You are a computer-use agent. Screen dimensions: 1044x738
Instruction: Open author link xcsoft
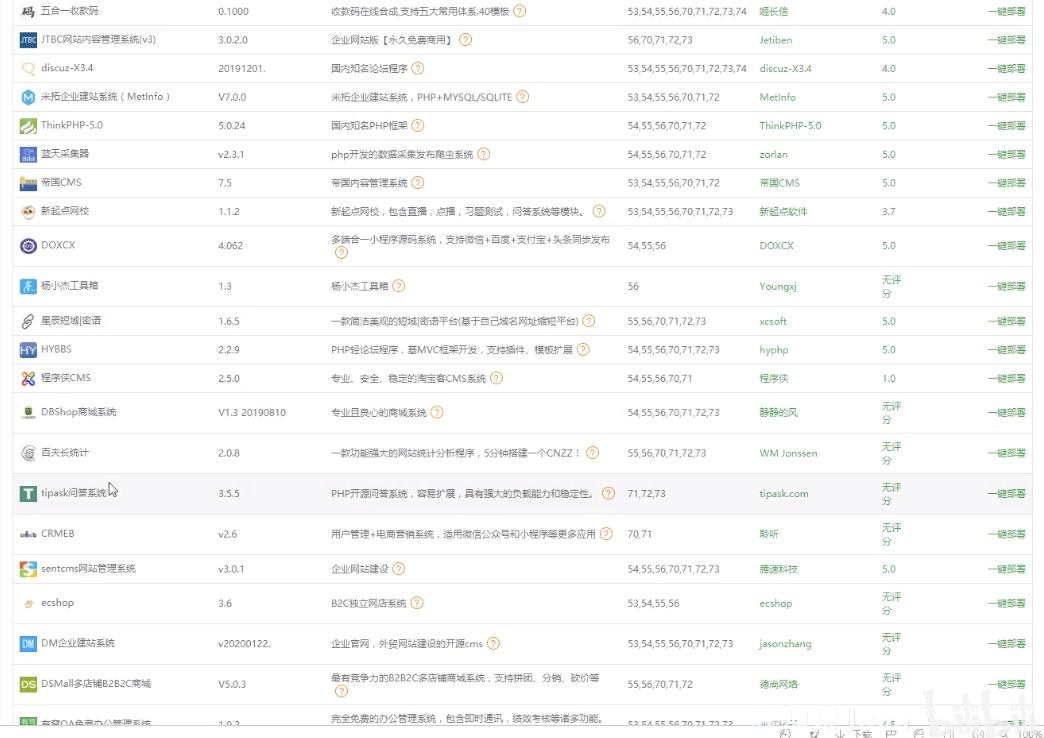click(x=773, y=321)
